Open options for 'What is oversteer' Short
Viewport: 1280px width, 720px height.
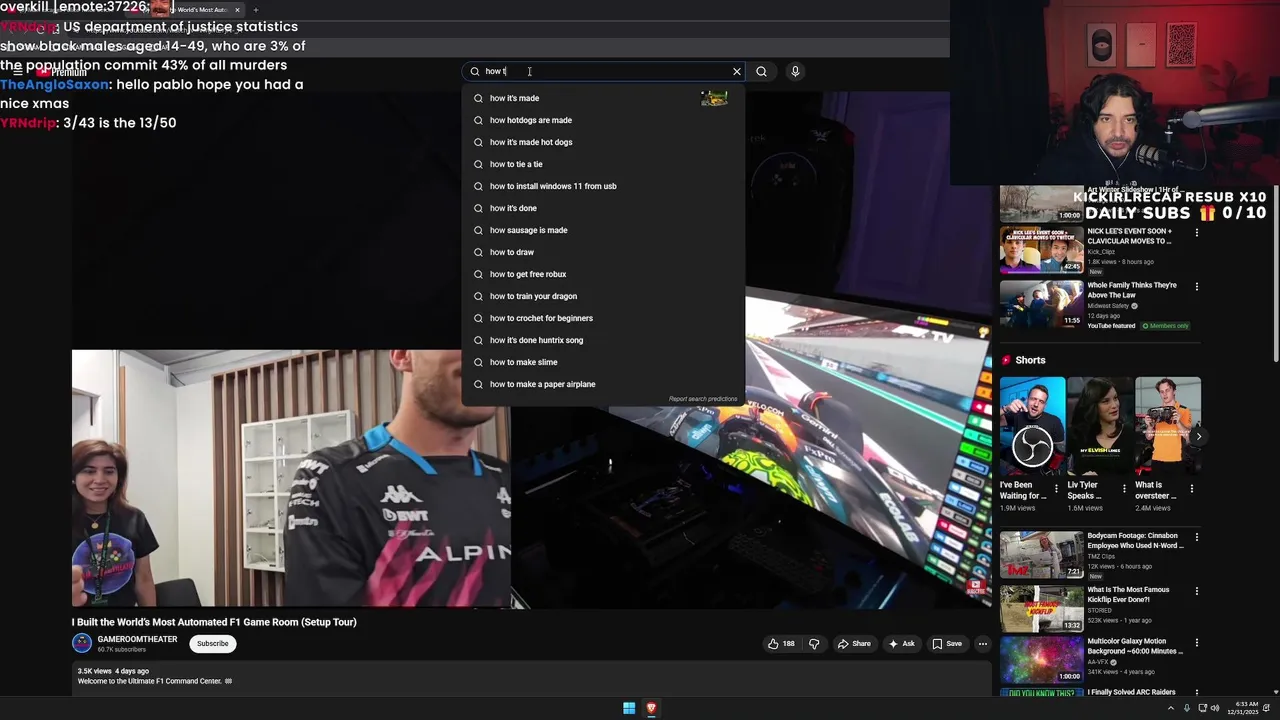tap(1192, 489)
